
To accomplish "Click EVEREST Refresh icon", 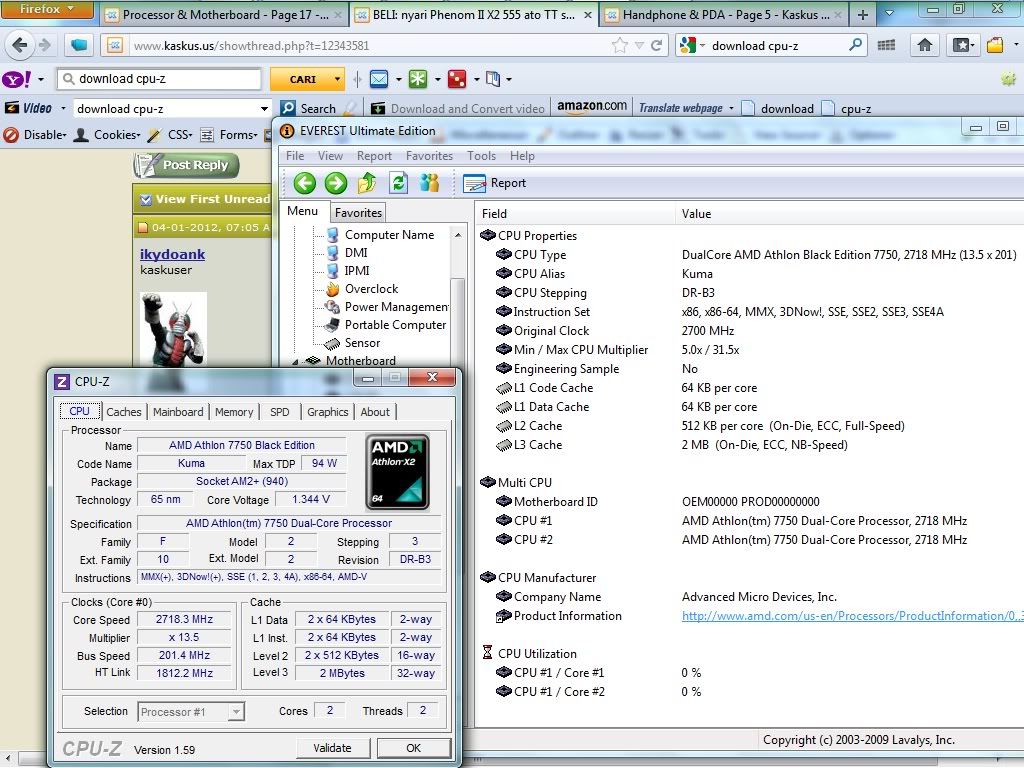I will point(398,183).
